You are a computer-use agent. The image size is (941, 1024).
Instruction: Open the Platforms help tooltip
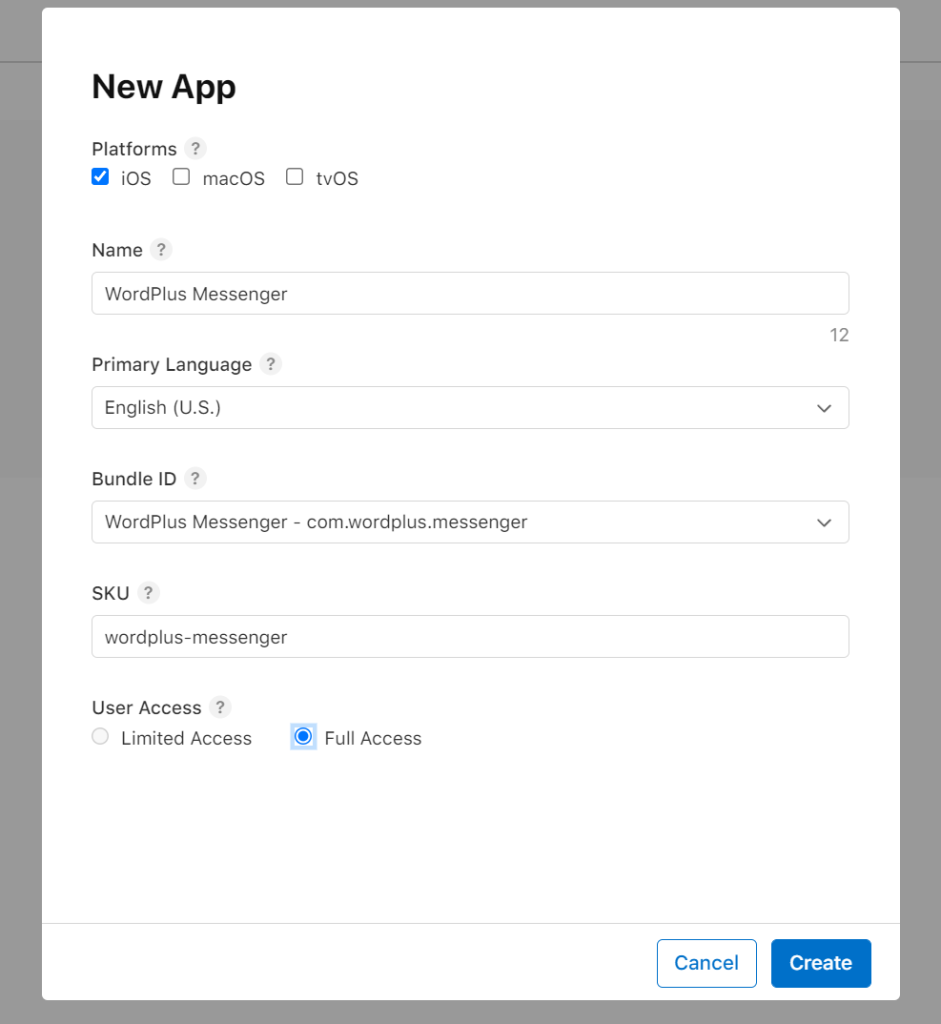point(195,148)
